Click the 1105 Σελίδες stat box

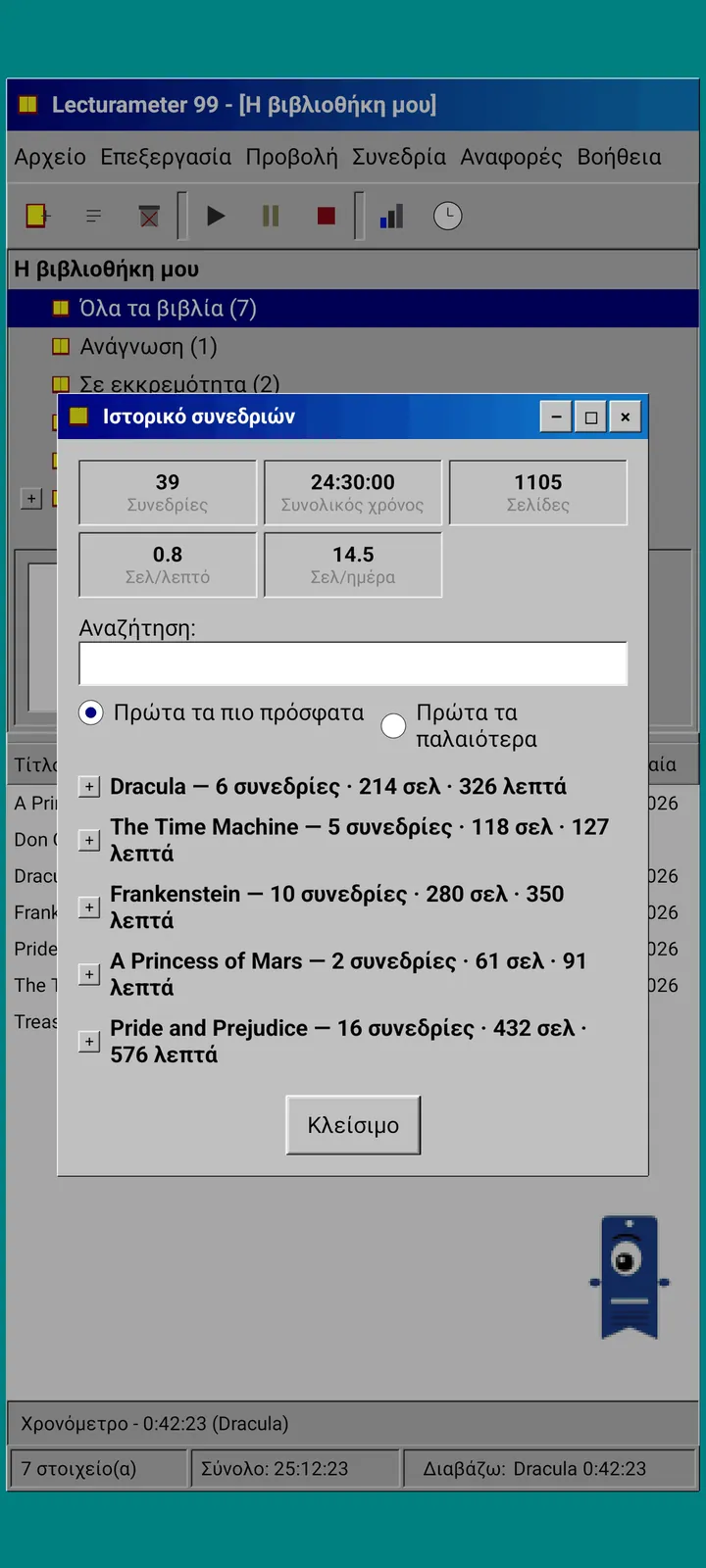coord(538,493)
